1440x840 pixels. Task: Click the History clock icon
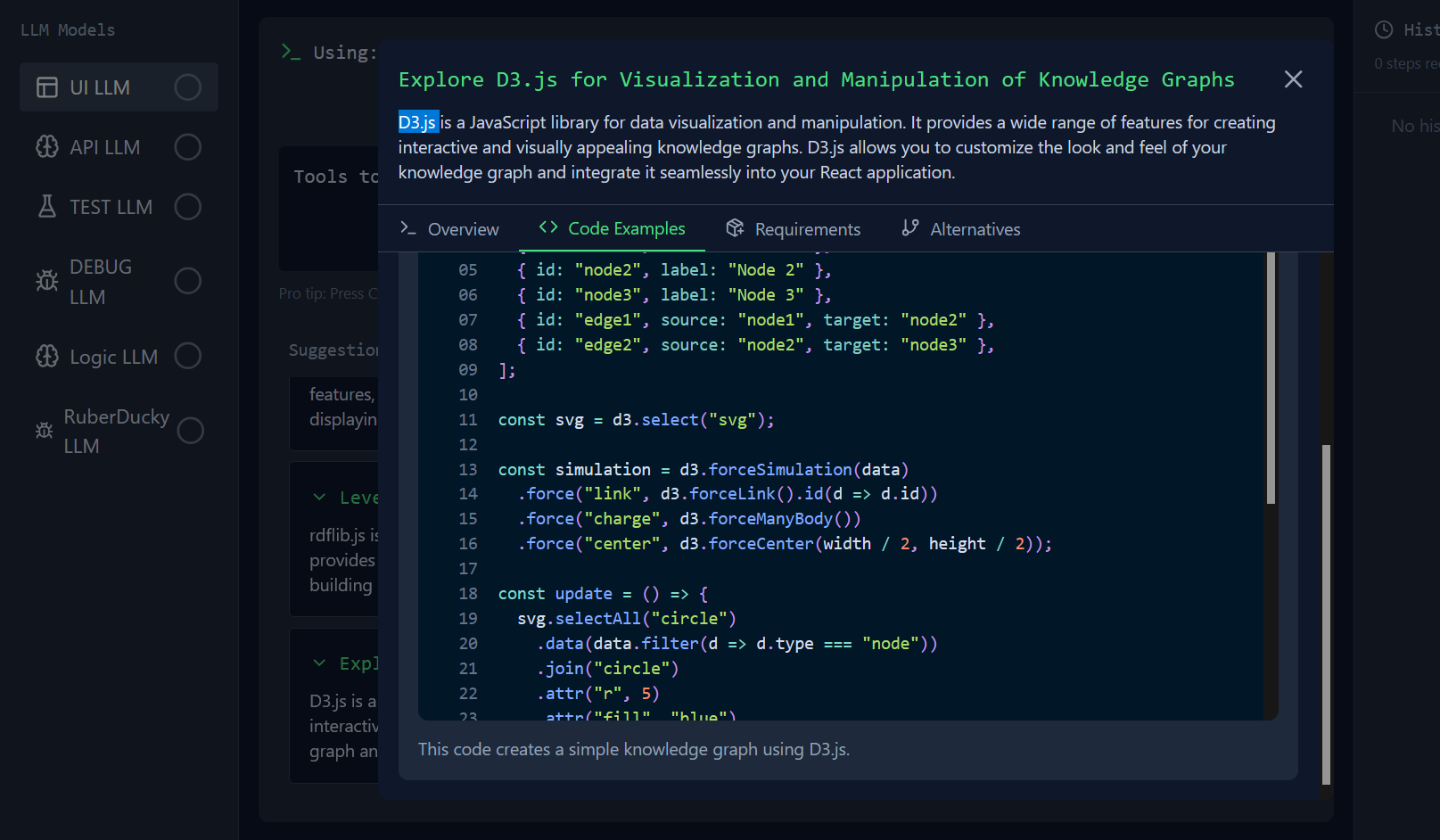(1384, 29)
